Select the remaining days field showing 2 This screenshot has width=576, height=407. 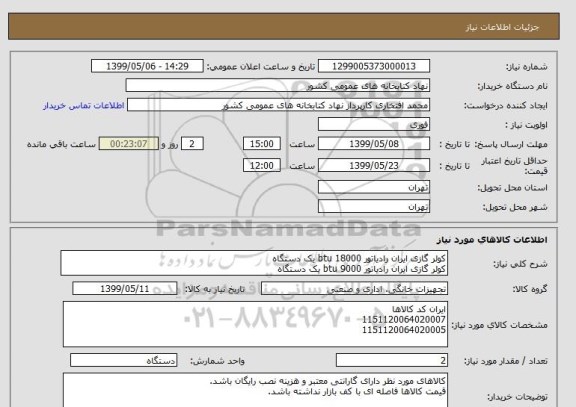point(192,144)
